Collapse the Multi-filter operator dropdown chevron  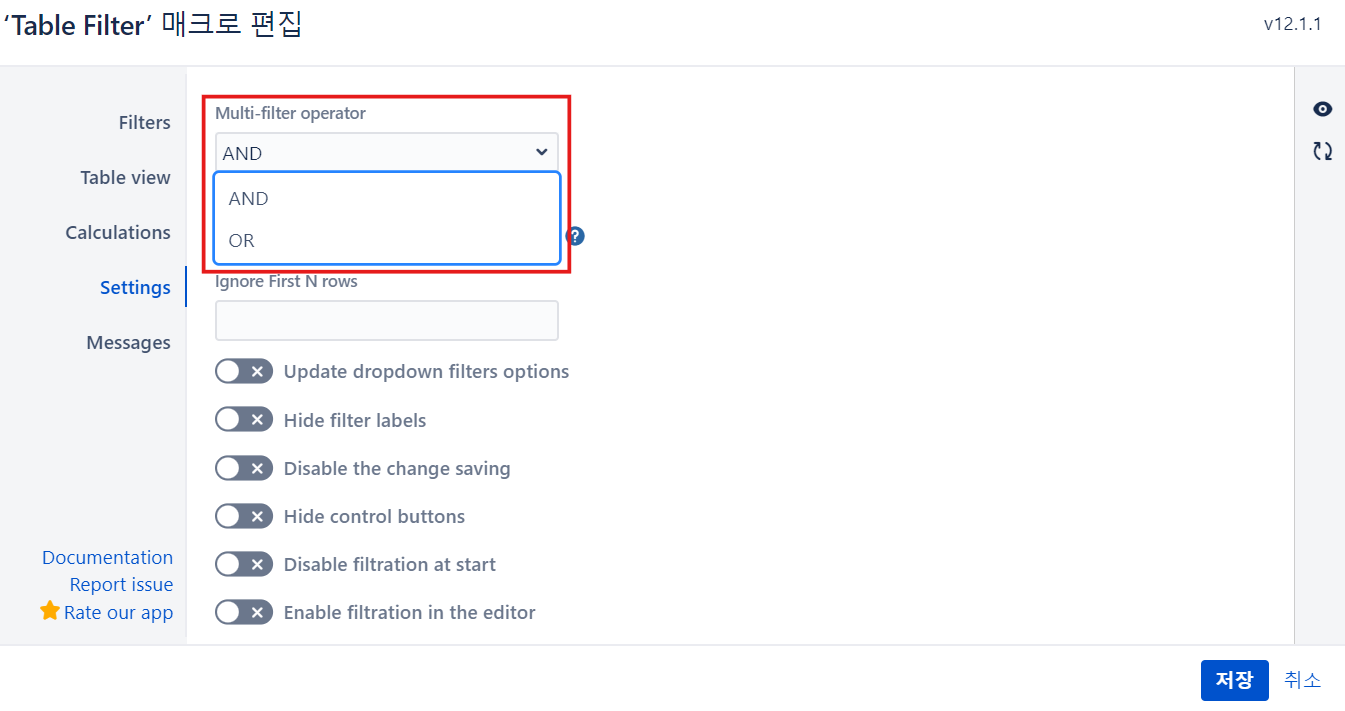[541, 152]
